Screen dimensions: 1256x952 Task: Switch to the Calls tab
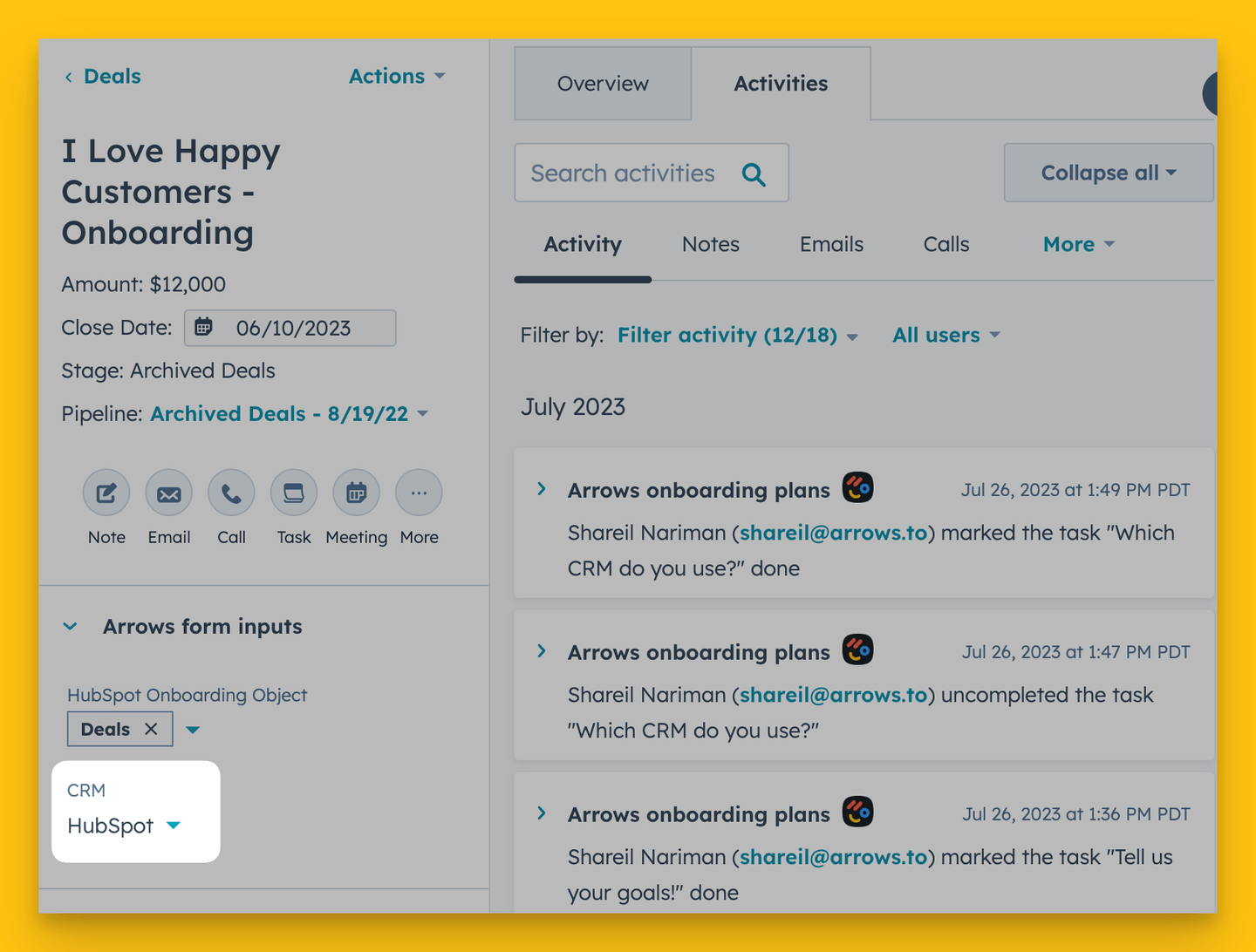946,245
